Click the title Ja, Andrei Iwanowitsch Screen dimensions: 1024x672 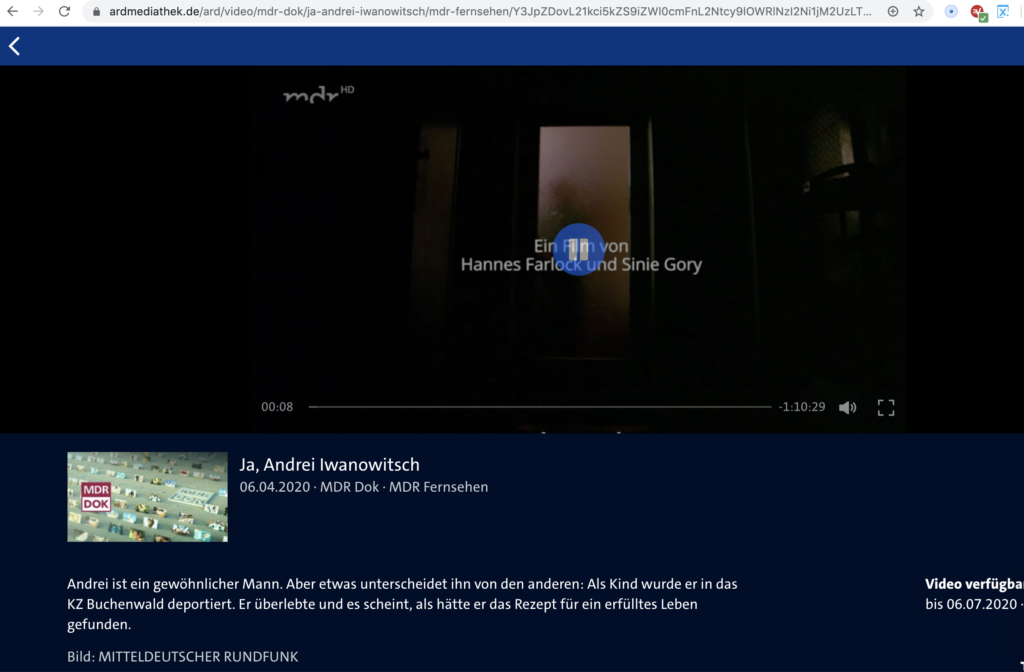pyautogui.click(x=329, y=465)
